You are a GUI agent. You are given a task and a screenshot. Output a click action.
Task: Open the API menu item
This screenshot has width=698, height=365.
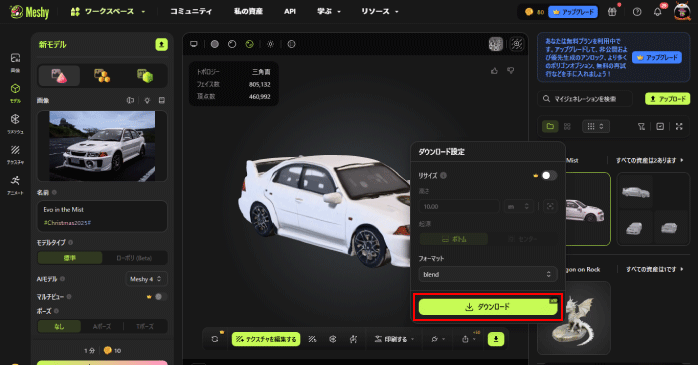(290, 12)
